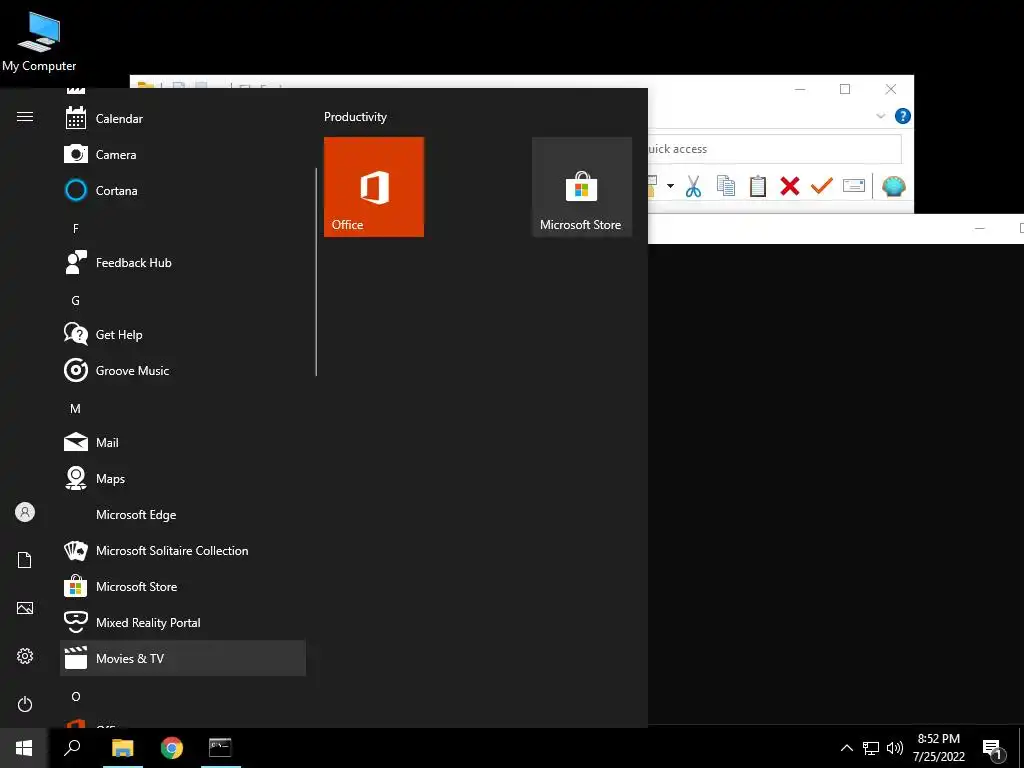This screenshot has width=1024, height=768.
Task: Click Copy icon in File Explorer toolbar
Action: pos(726,186)
